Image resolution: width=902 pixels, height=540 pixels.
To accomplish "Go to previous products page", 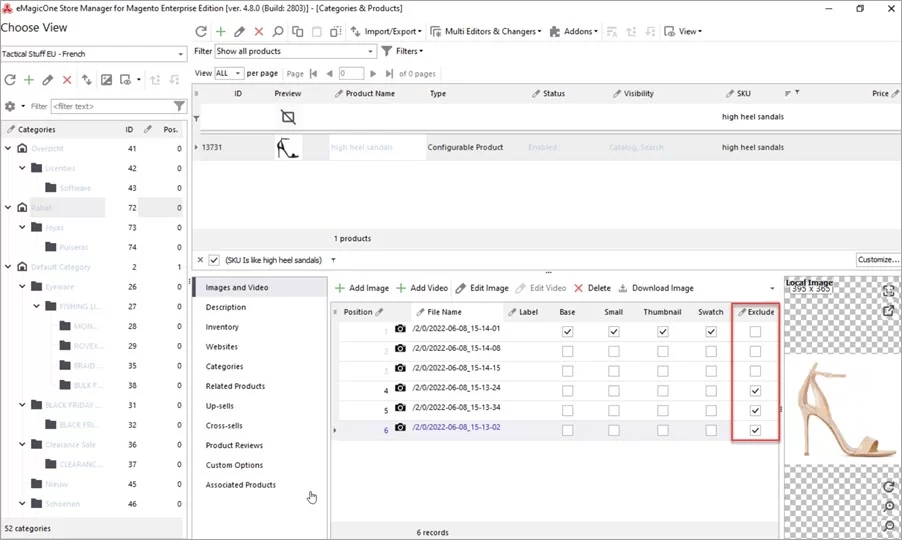I will (x=329, y=74).
